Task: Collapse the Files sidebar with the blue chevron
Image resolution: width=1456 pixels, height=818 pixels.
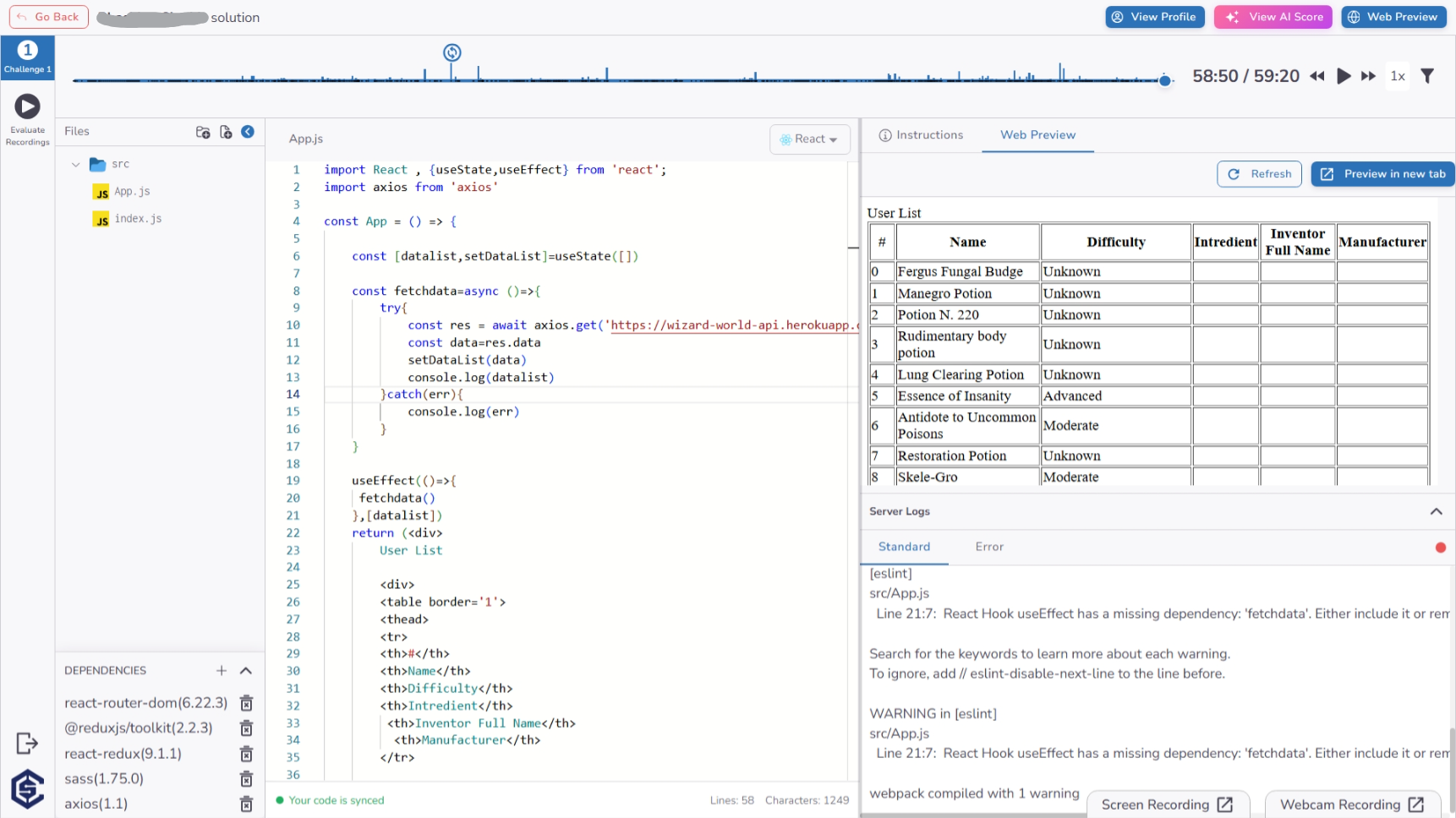Action: click(x=247, y=132)
